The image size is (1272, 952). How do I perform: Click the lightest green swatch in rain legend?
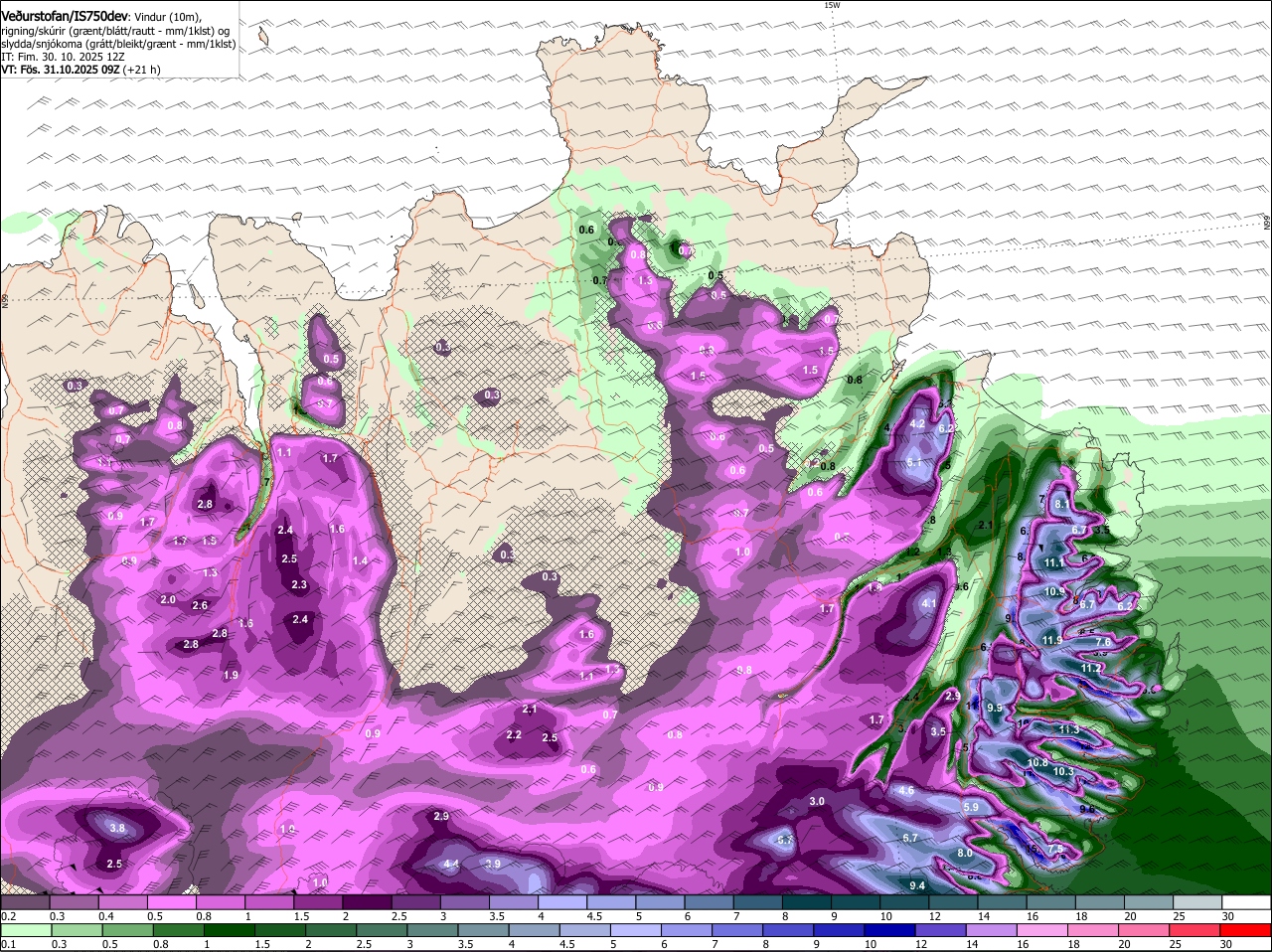25,929
